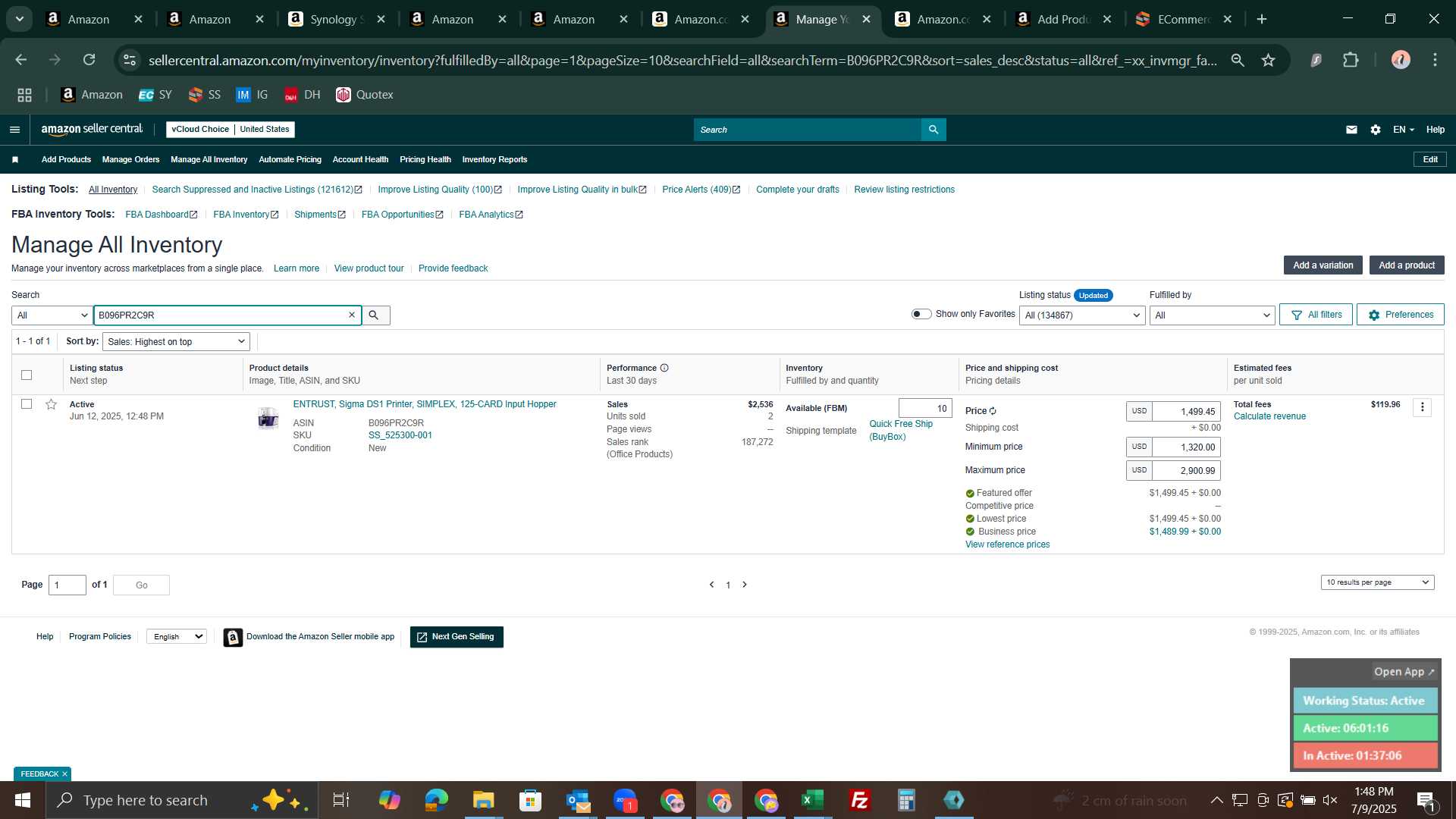Open Outlook from the taskbar
1456x819 pixels.
pyautogui.click(x=577, y=800)
